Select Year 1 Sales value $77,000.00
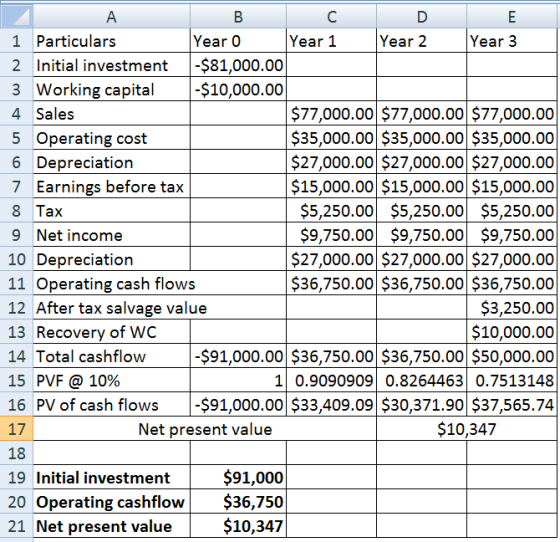This screenshot has width=560, height=542. (x=331, y=114)
